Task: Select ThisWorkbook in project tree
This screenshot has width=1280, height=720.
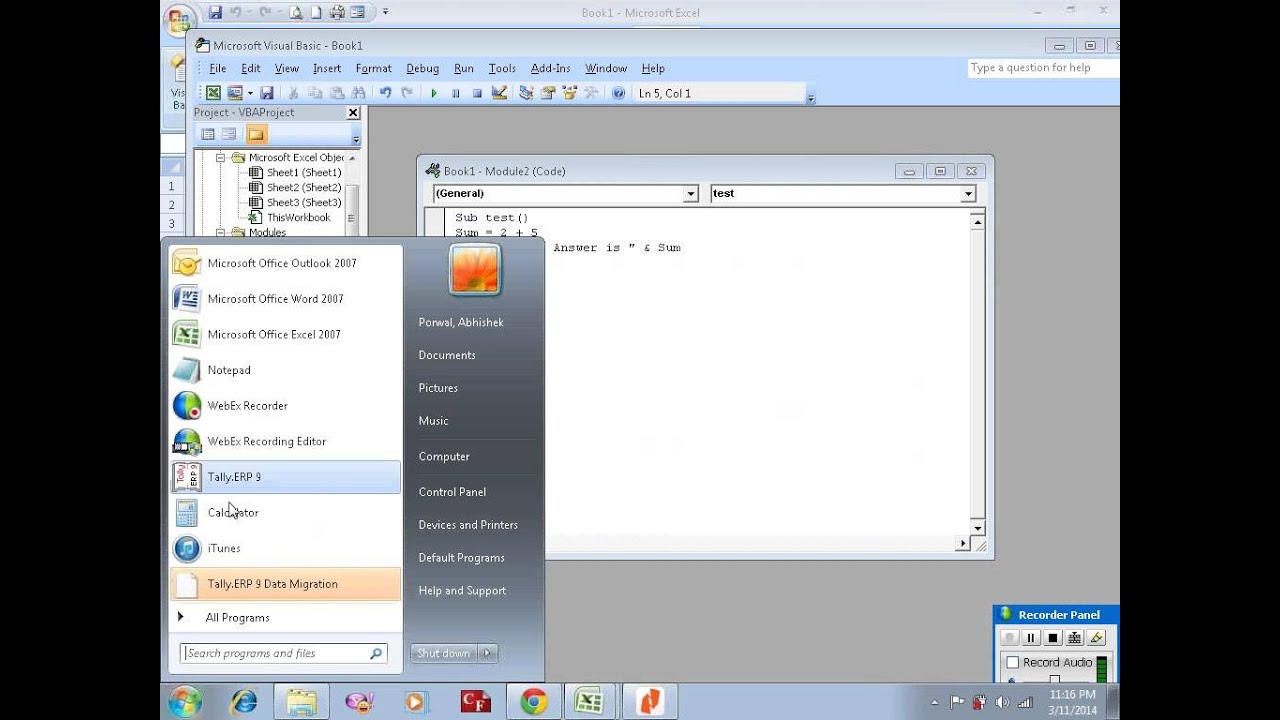Action: [x=298, y=217]
